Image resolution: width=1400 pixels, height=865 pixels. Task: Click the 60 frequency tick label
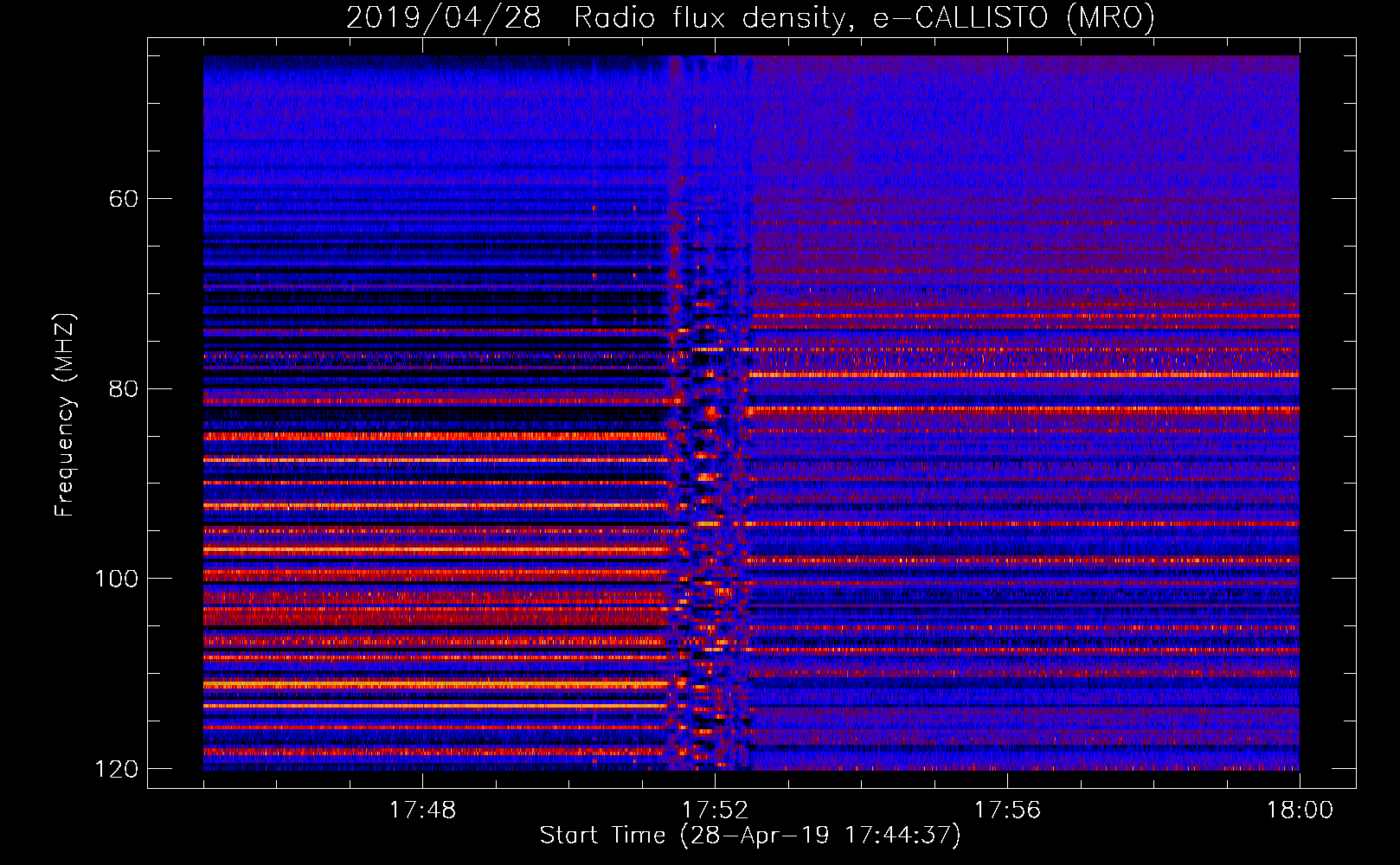124,199
